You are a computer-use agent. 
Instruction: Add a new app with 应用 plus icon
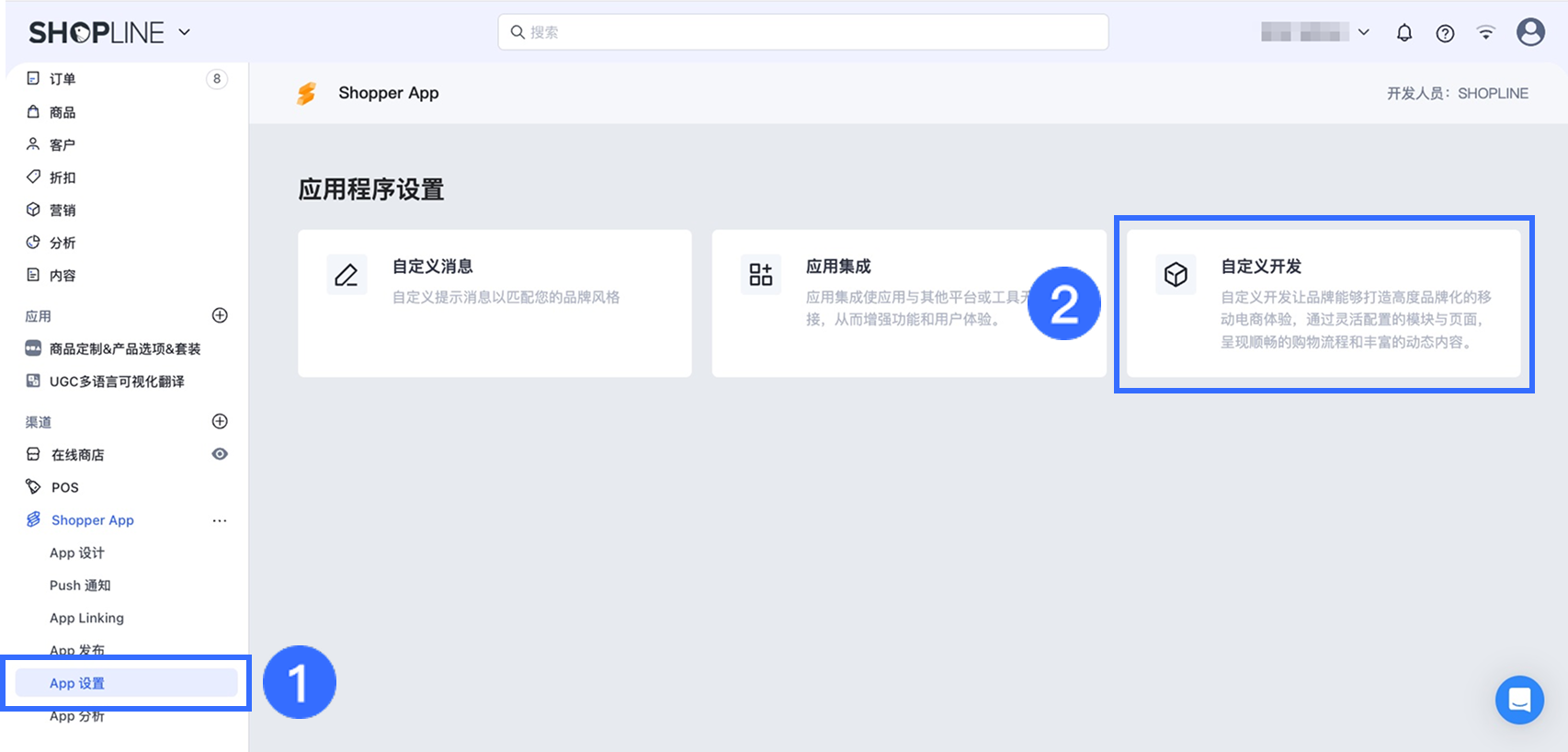coord(220,315)
